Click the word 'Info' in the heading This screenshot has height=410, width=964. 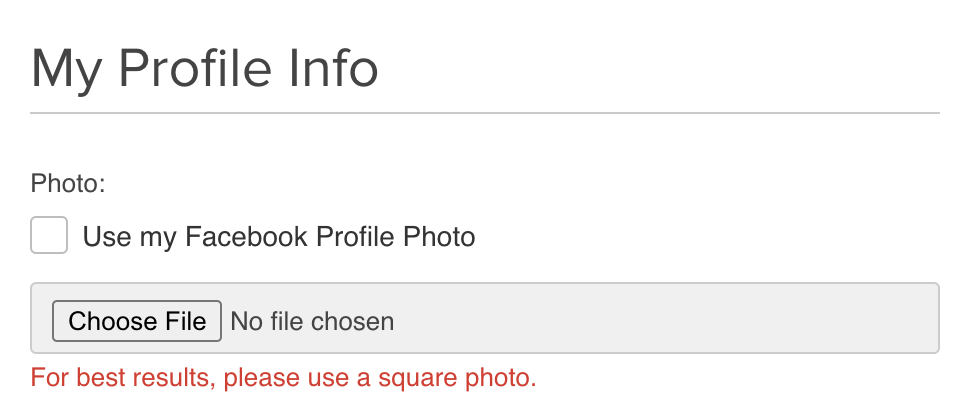click(342, 69)
